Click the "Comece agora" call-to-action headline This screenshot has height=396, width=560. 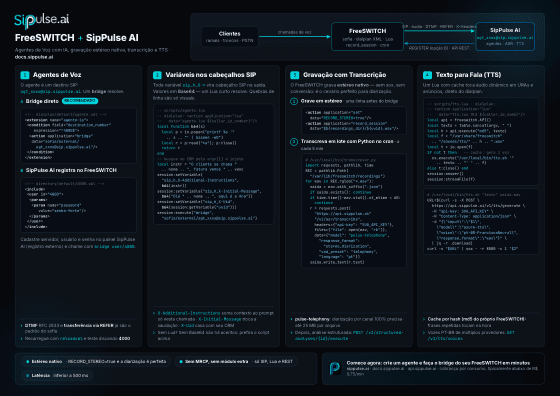(x=438, y=363)
